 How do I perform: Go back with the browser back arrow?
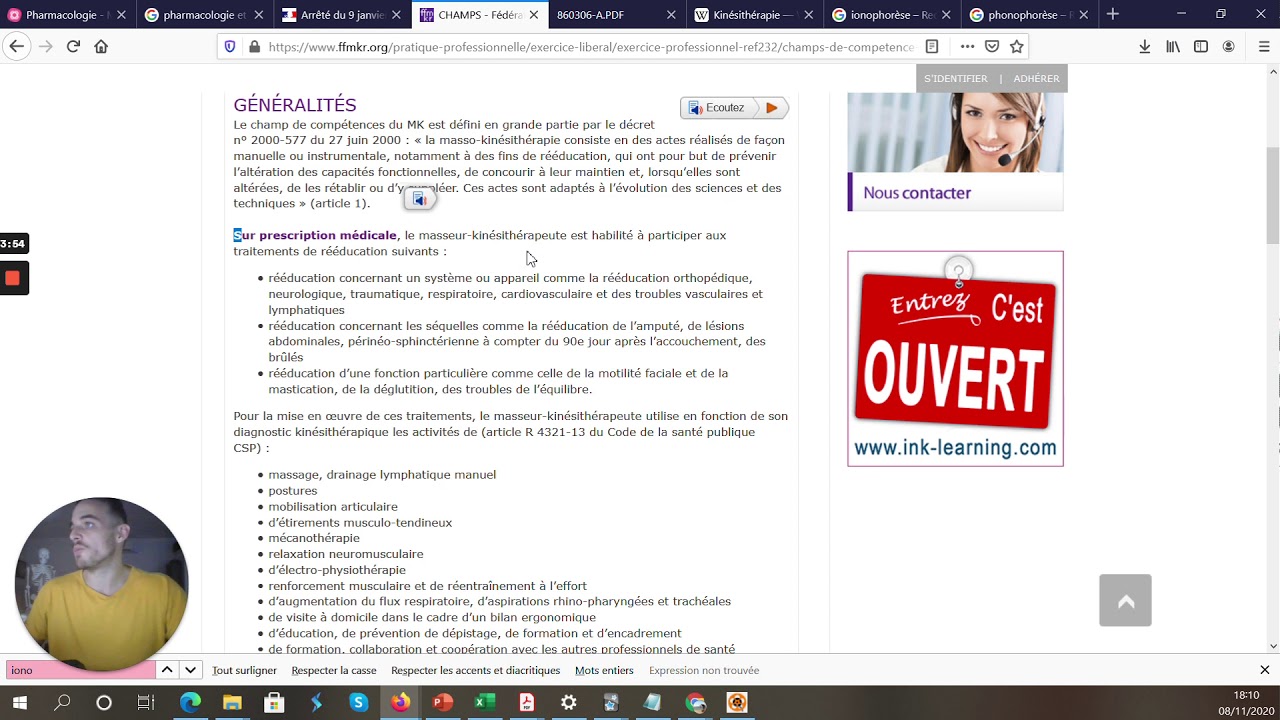16,46
